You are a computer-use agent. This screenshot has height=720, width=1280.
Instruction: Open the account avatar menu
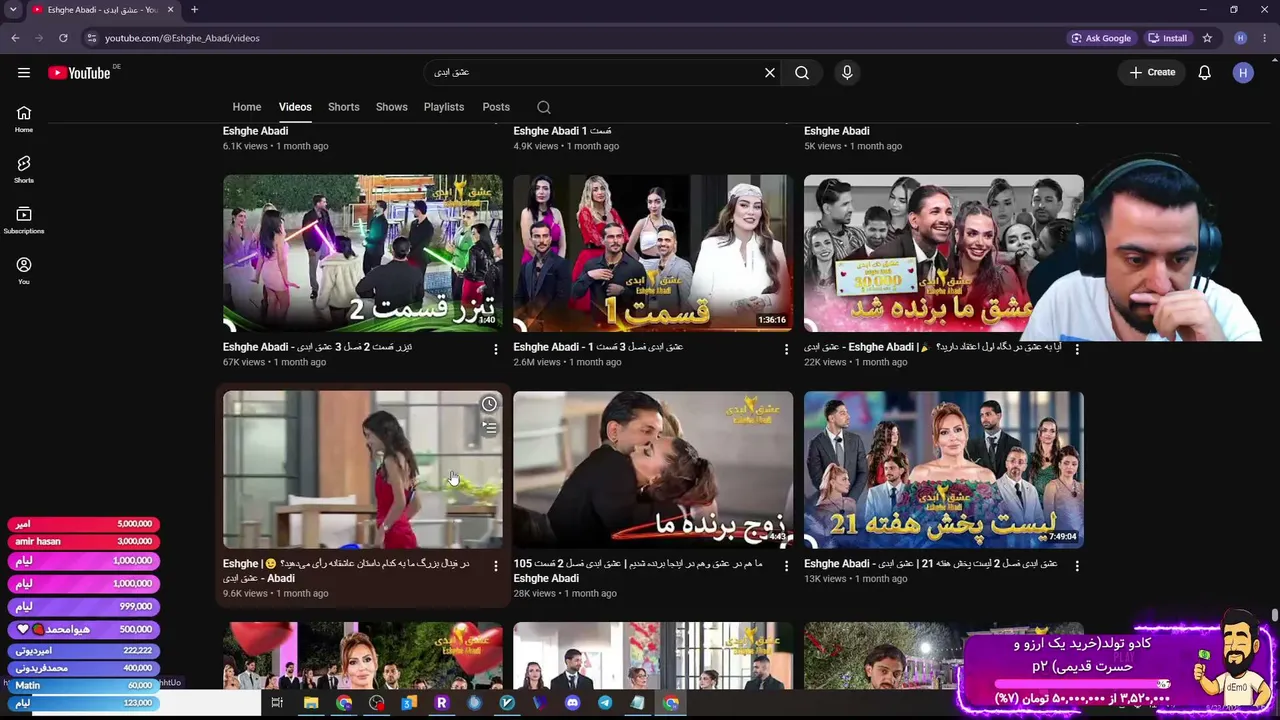tap(1243, 72)
